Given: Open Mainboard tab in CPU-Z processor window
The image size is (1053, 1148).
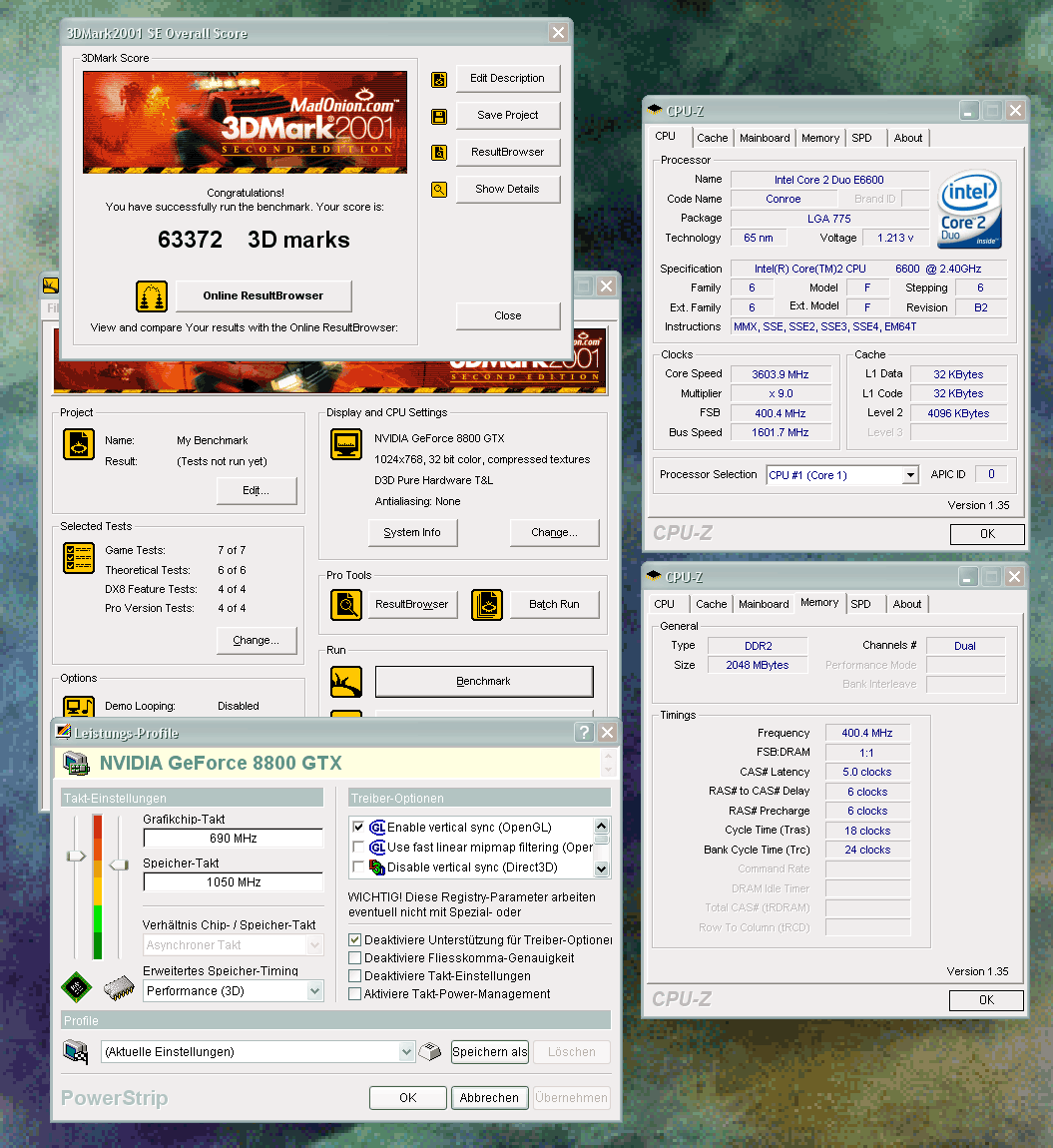Looking at the screenshot, I should (x=765, y=138).
